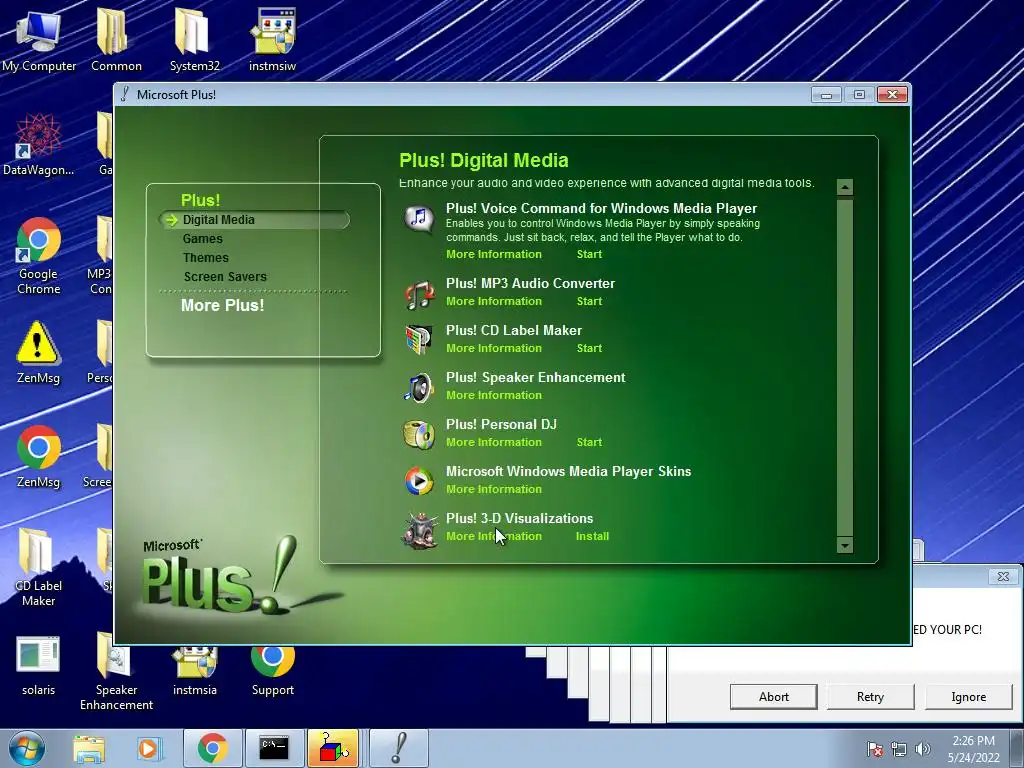Start Plus! Personal DJ
Image resolution: width=1024 pixels, height=768 pixels.
[x=589, y=442]
